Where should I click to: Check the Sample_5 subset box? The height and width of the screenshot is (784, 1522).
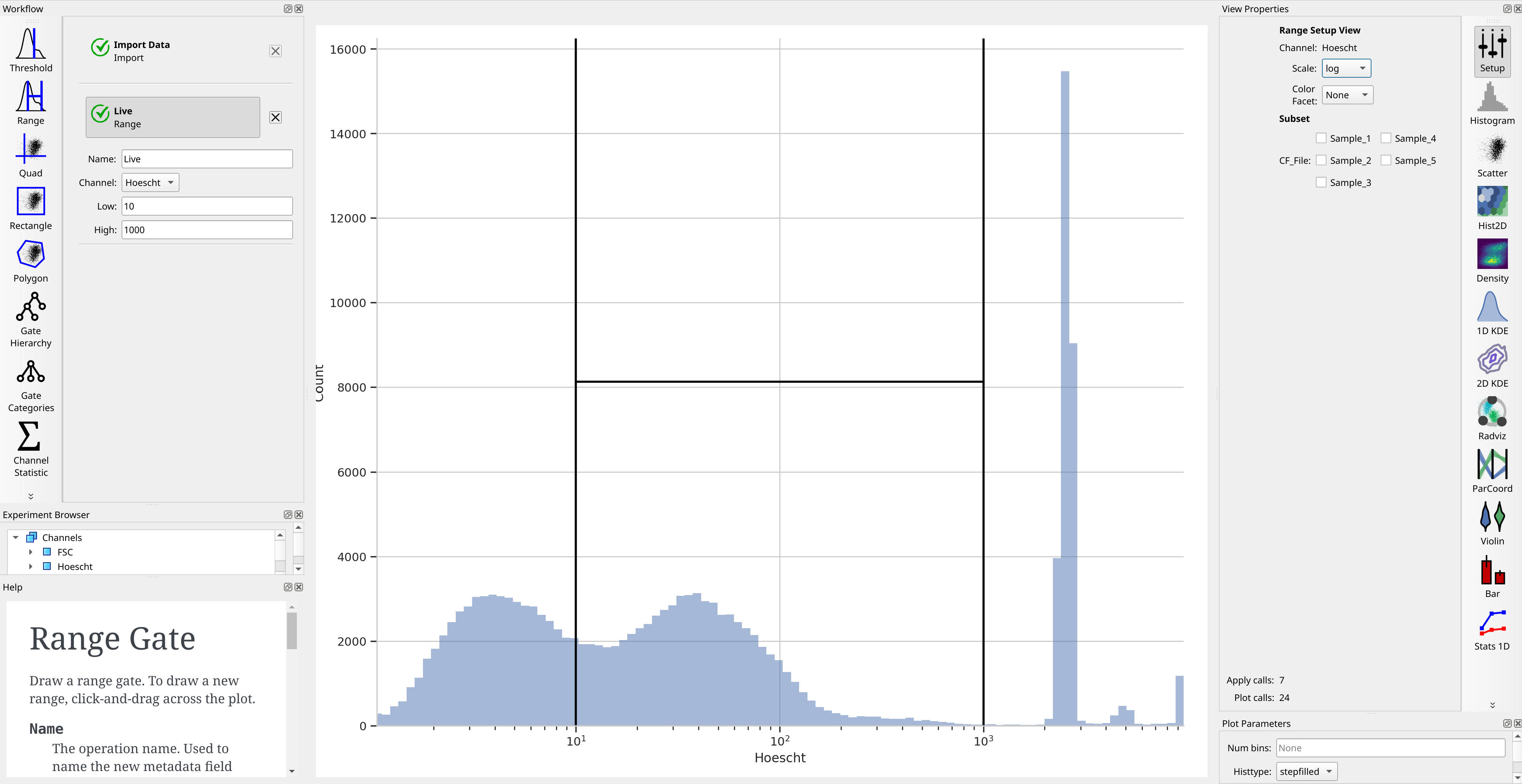[x=1386, y=160]
